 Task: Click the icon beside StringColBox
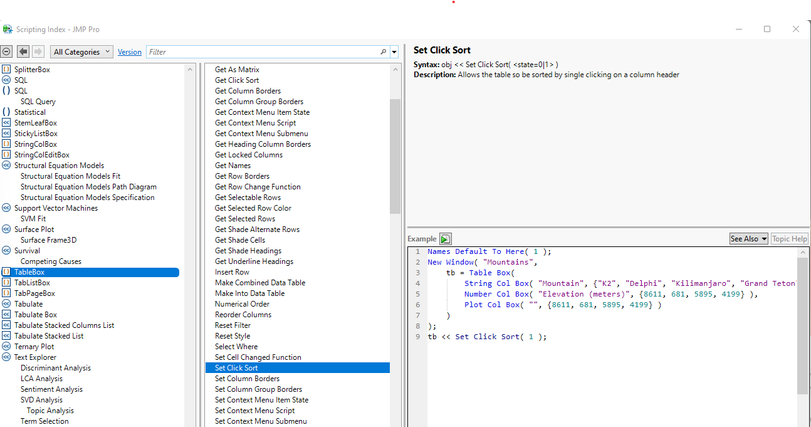coord(7,144)
